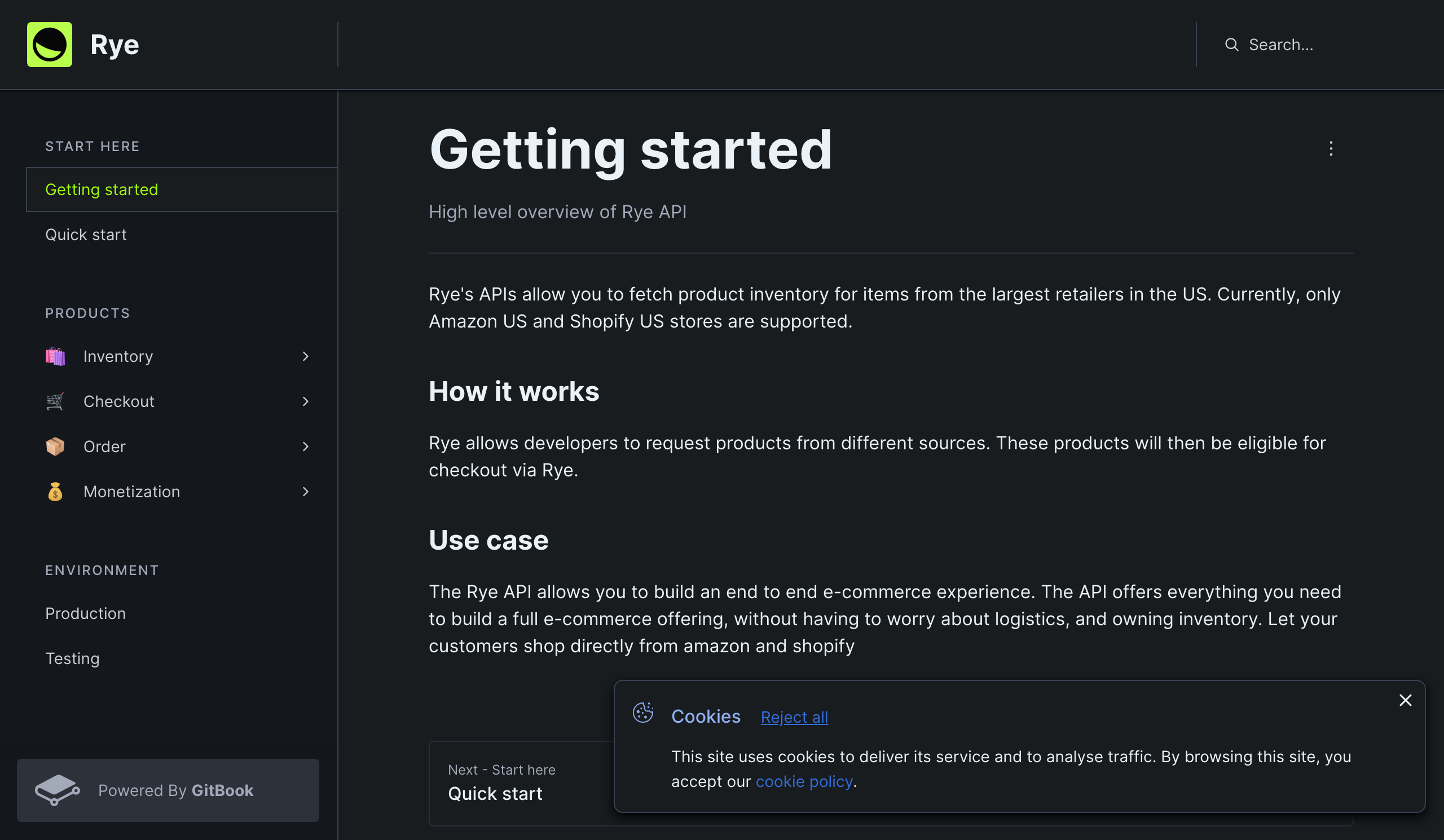The width and height of the screenshot is (1444, 840).
Task: Close the cookies banner
Action: (x=1405, y=700)
